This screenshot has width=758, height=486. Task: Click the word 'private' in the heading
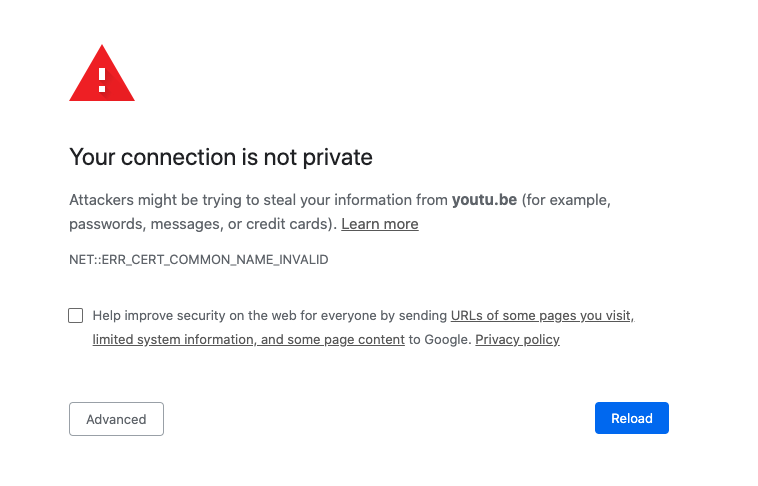point(337,157)
